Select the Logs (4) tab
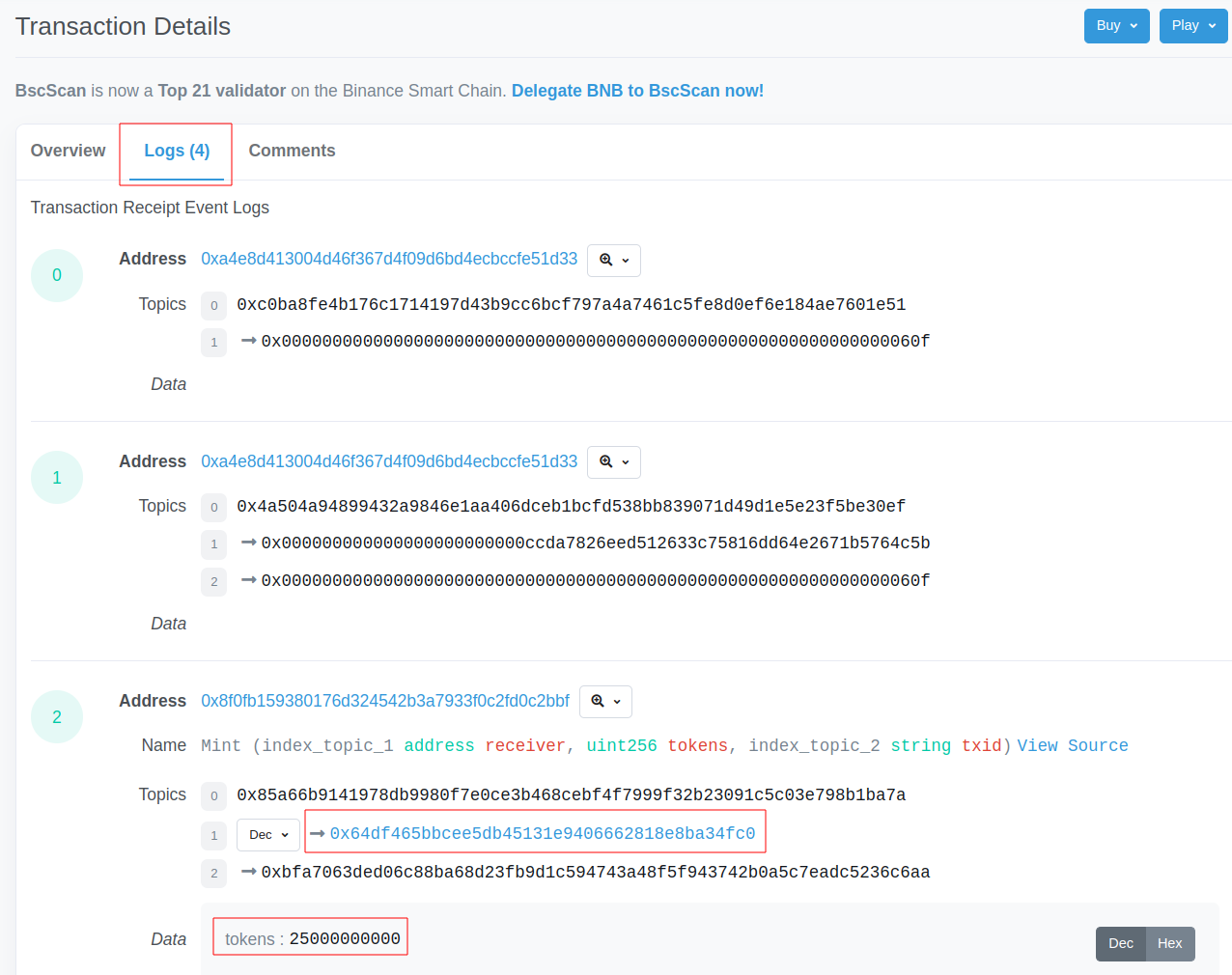Image resolution: width=1232 pixels, height=975 pixels. [177, 151]
